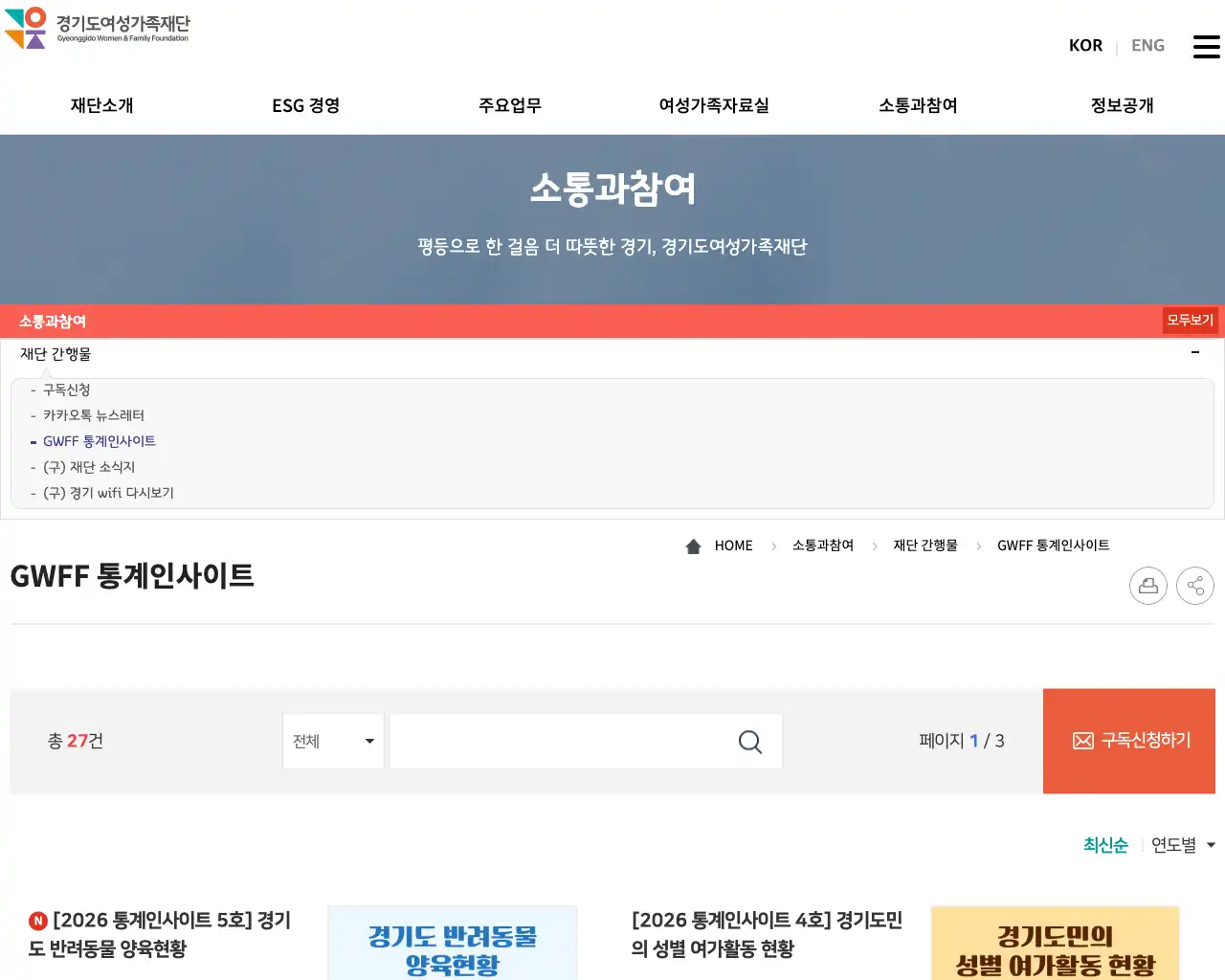Click the red 소통과참여 section bar label
This screenshot has width=1225, height=980.
(x=53, y=322)
